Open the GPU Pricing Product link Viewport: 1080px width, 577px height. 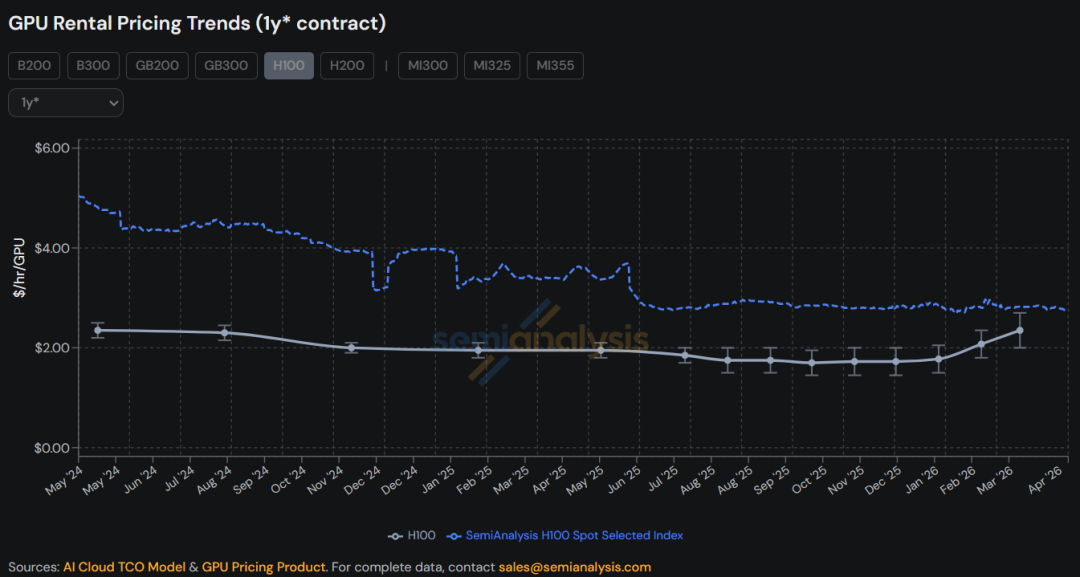[x=264, y=567]
